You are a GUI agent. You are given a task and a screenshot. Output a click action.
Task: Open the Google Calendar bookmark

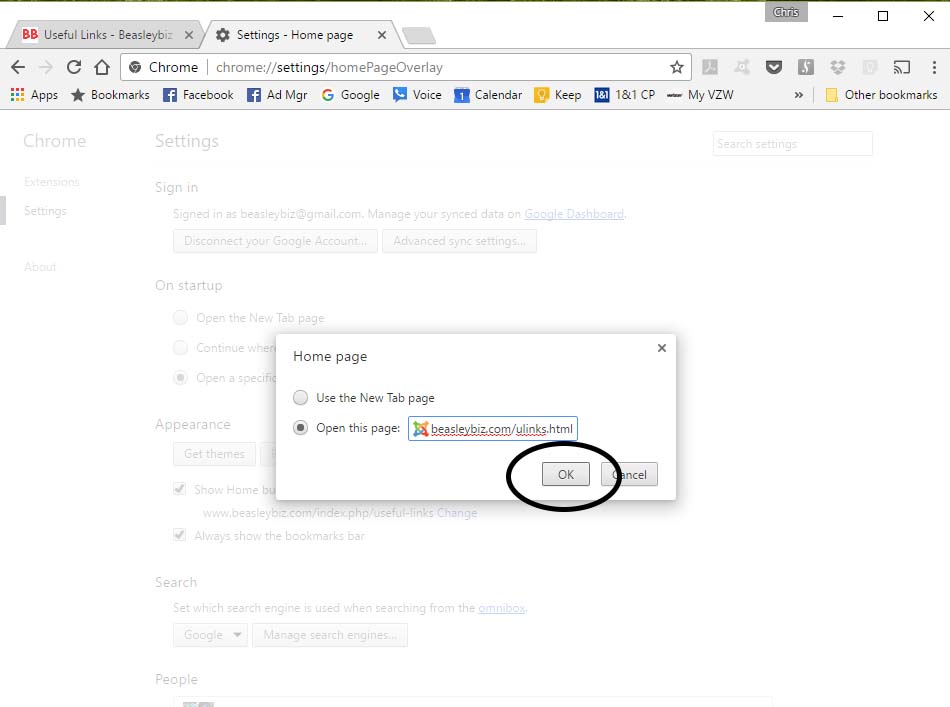point(488,95)
